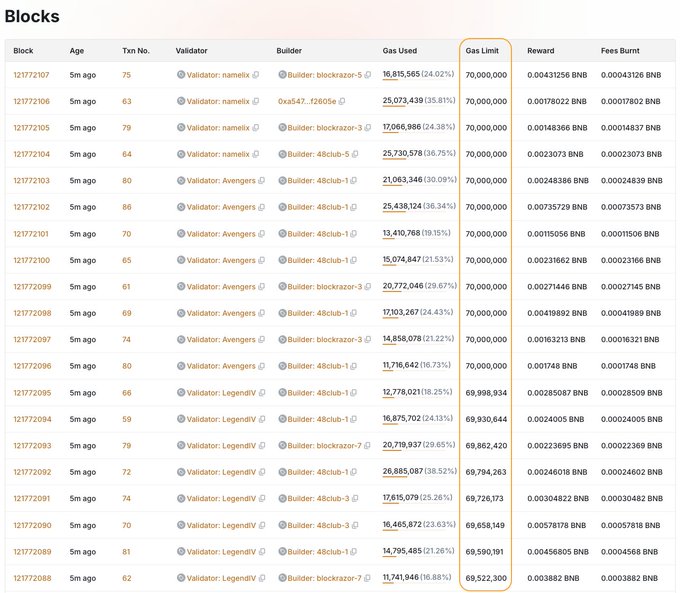Copy builder address in block 121772102 row
The width and height of the screenshot is (680, 593).
353,207
